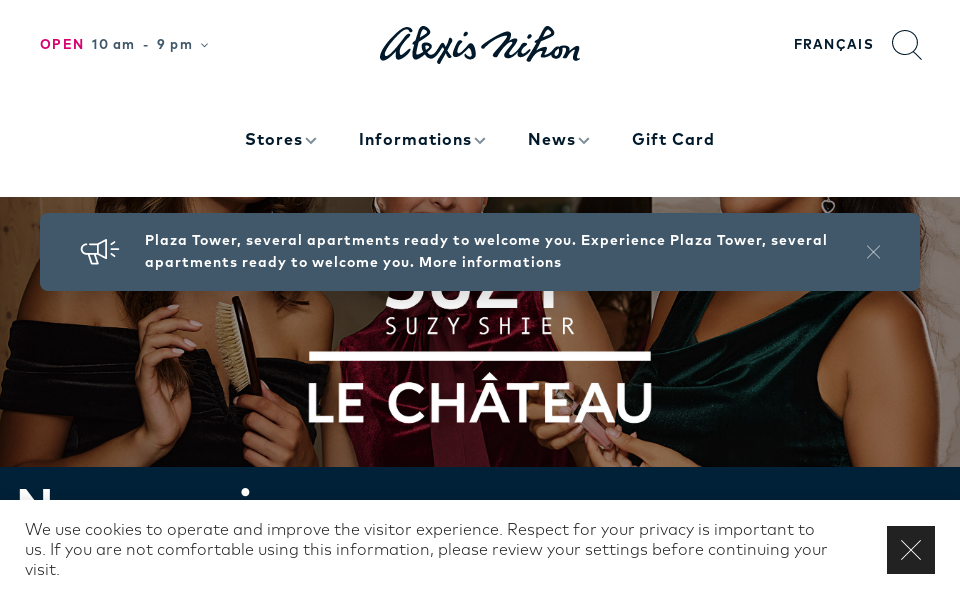Image resolution: width=960 pixels, height=600 pixels.
Task: Click the Suzy Shier hero banner
Action: coord(480,324)
